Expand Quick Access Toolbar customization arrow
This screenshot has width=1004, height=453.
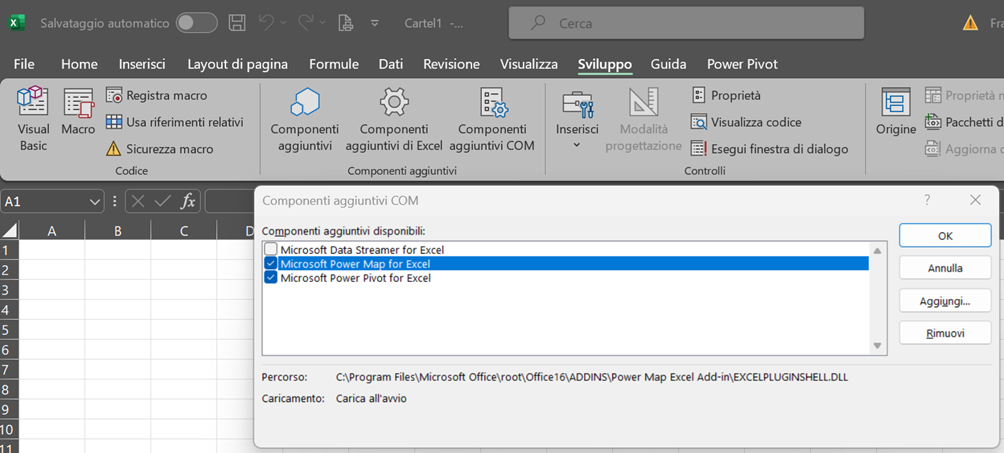coord(376,23)
